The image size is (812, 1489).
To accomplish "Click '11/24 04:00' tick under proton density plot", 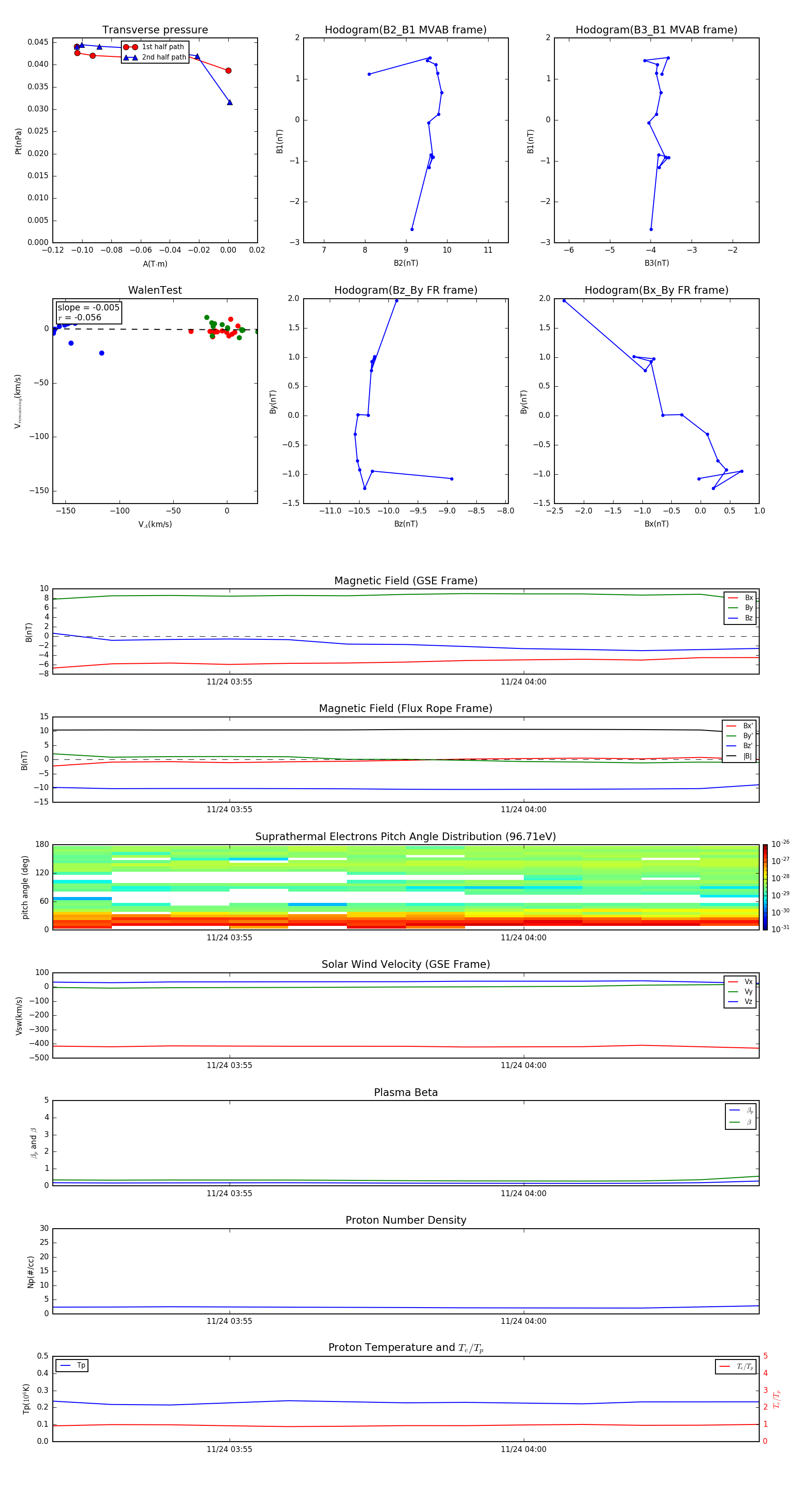I will pos(524,1321).
